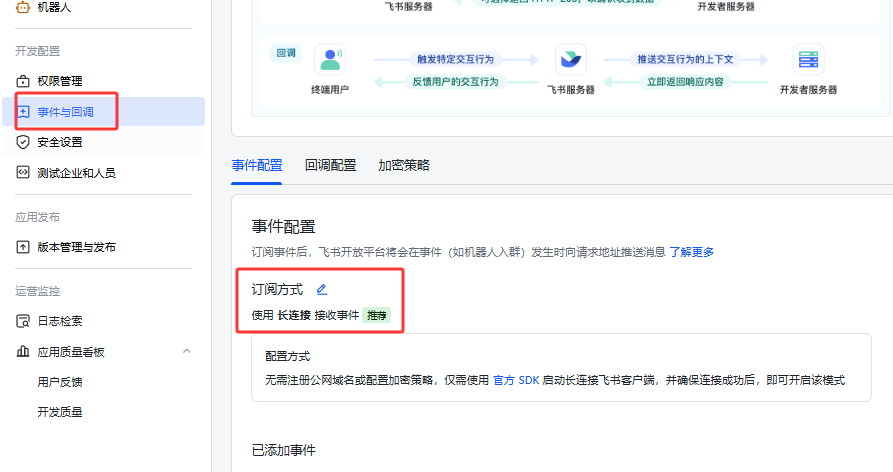
Task: Open the 开发质量 submenu item
Action: 60,411
